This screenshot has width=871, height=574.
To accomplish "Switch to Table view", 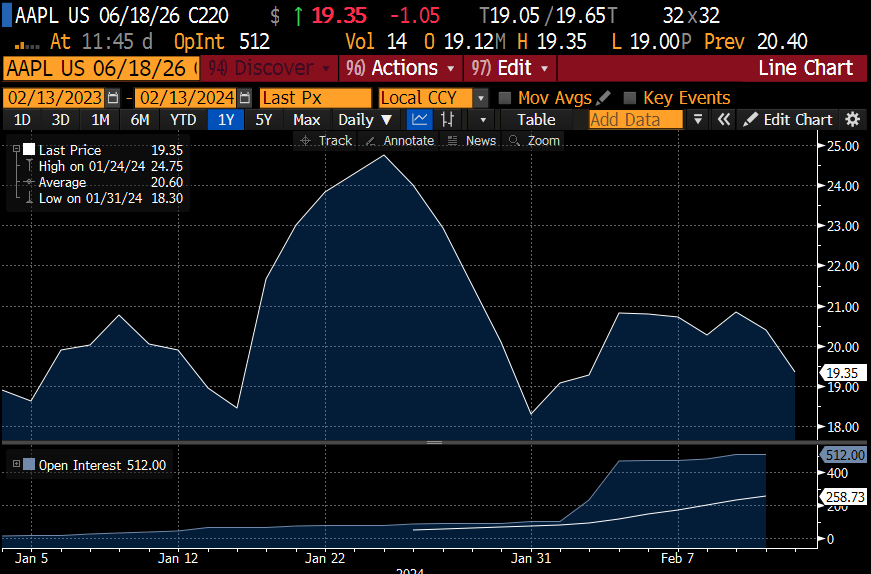I will point(536,119).
